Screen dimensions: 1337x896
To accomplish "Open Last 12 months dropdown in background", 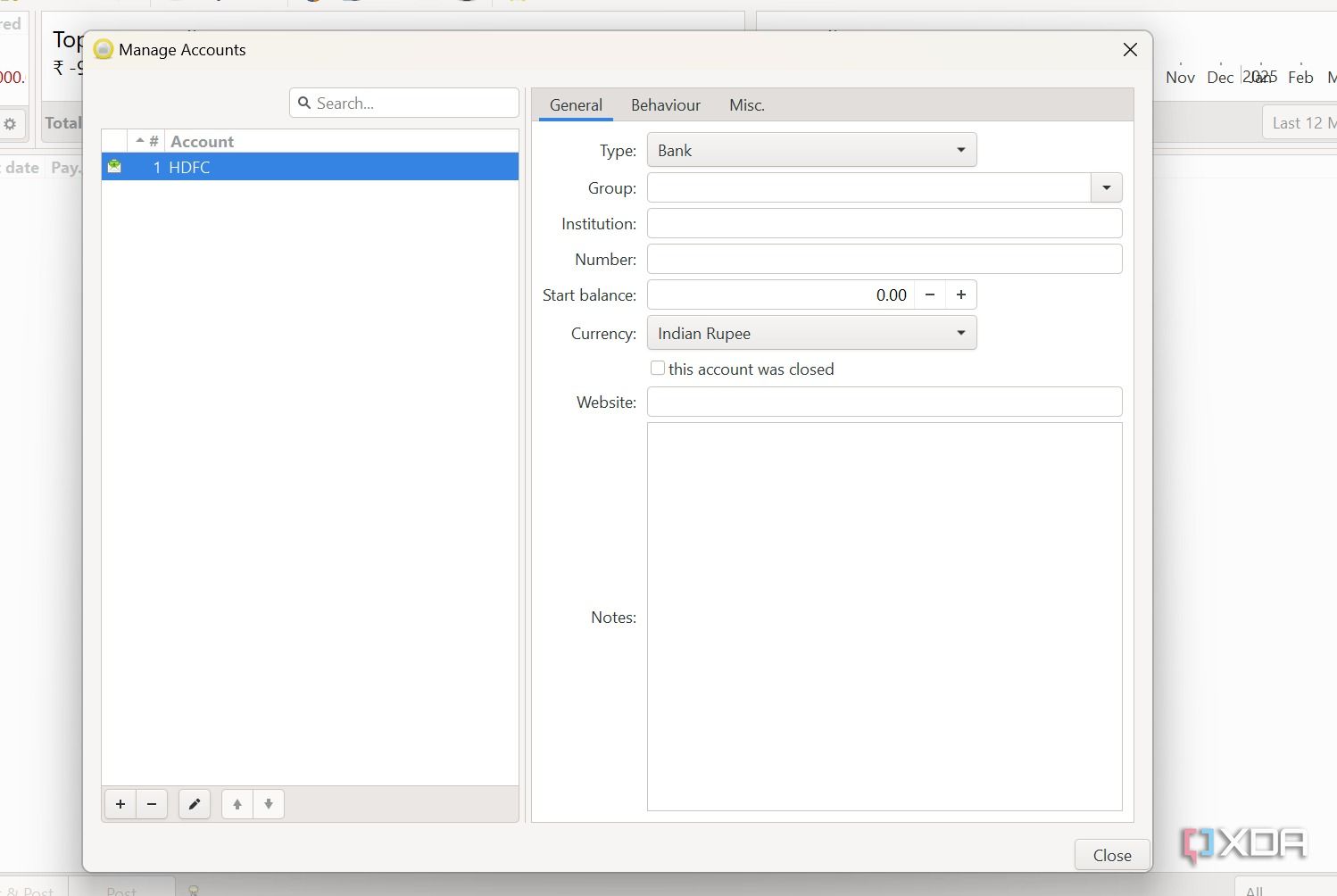I will [x=1300, y=123].
